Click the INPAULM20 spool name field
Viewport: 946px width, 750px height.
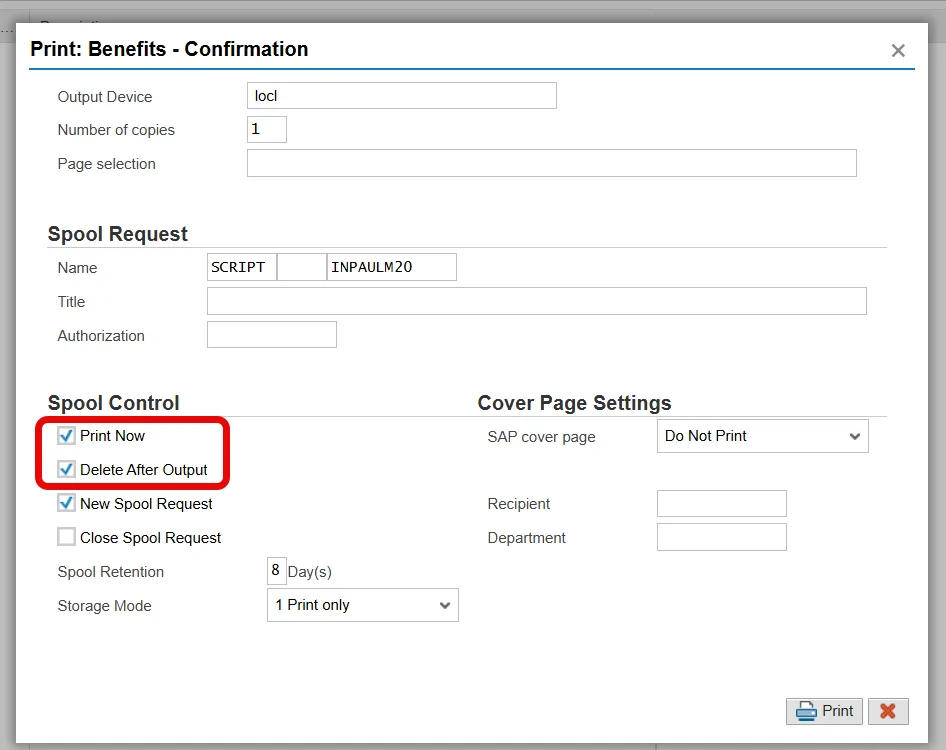tap(391, 268)
